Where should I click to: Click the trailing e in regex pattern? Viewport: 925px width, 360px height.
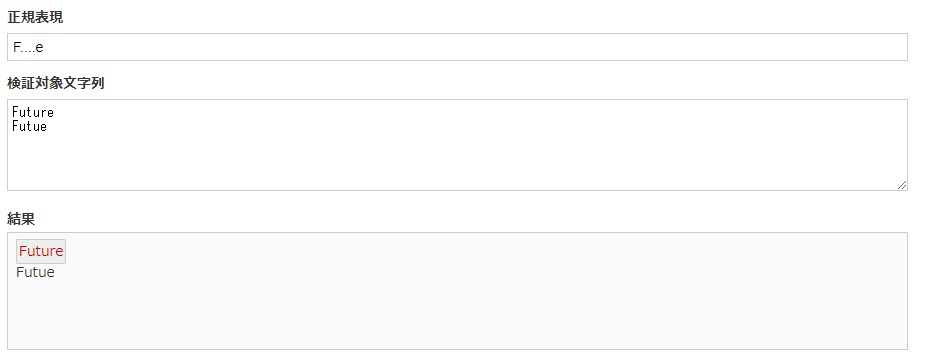coord(40,48)
